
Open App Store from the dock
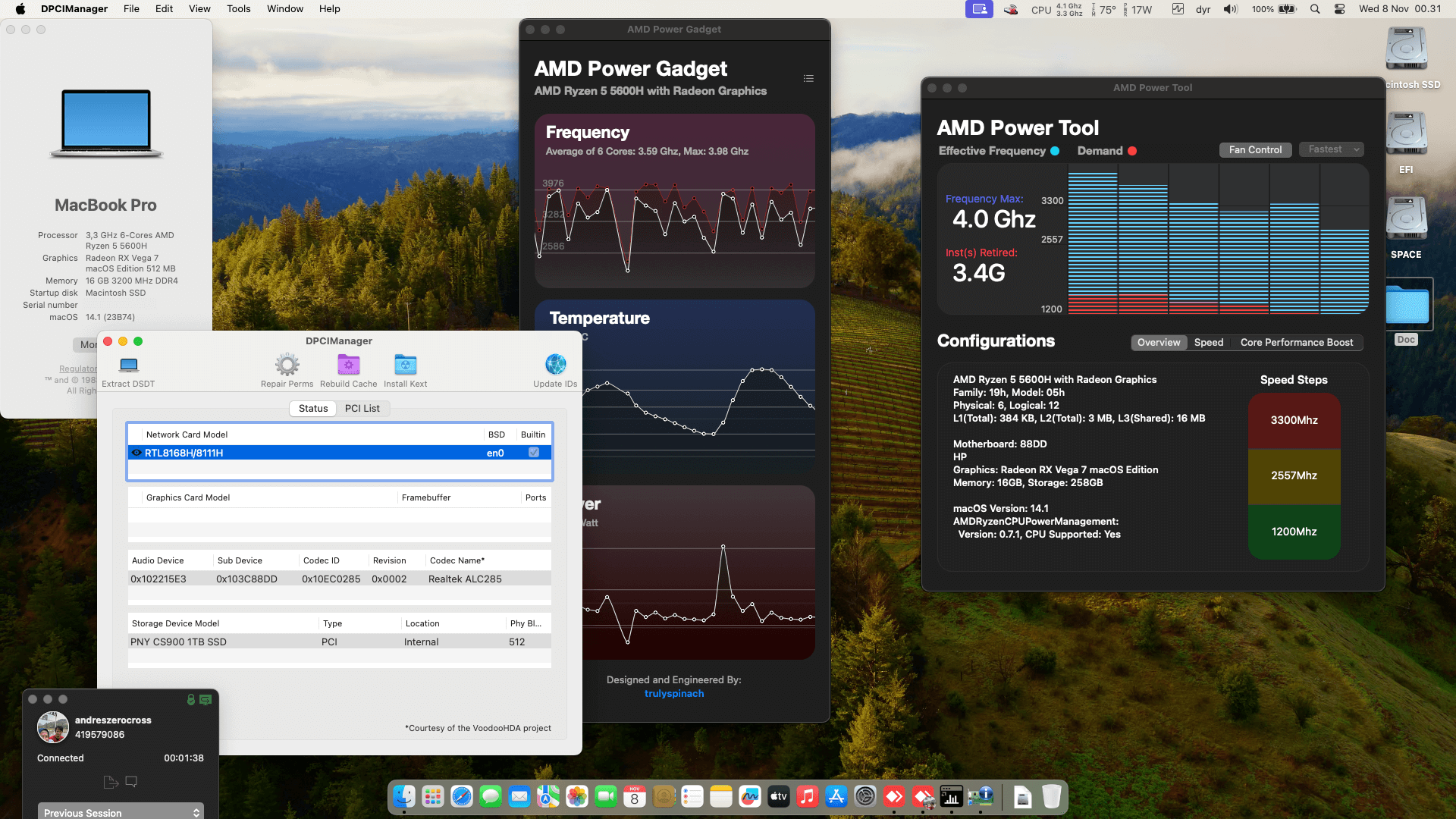click(x=836, y=796)
